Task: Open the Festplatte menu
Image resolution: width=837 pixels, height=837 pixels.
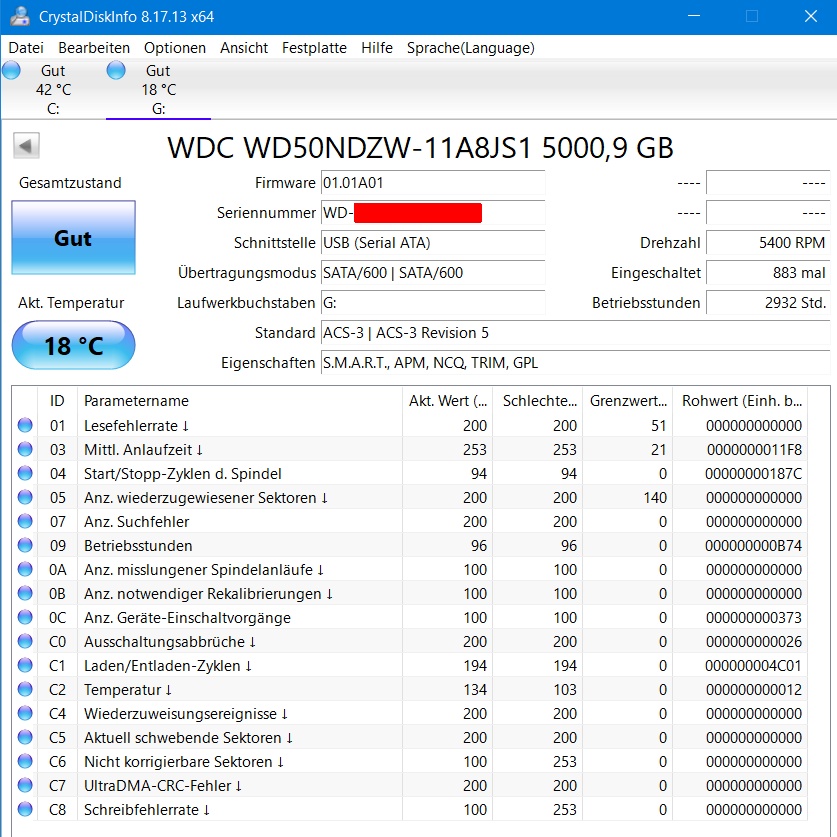Action: [314, 48]
